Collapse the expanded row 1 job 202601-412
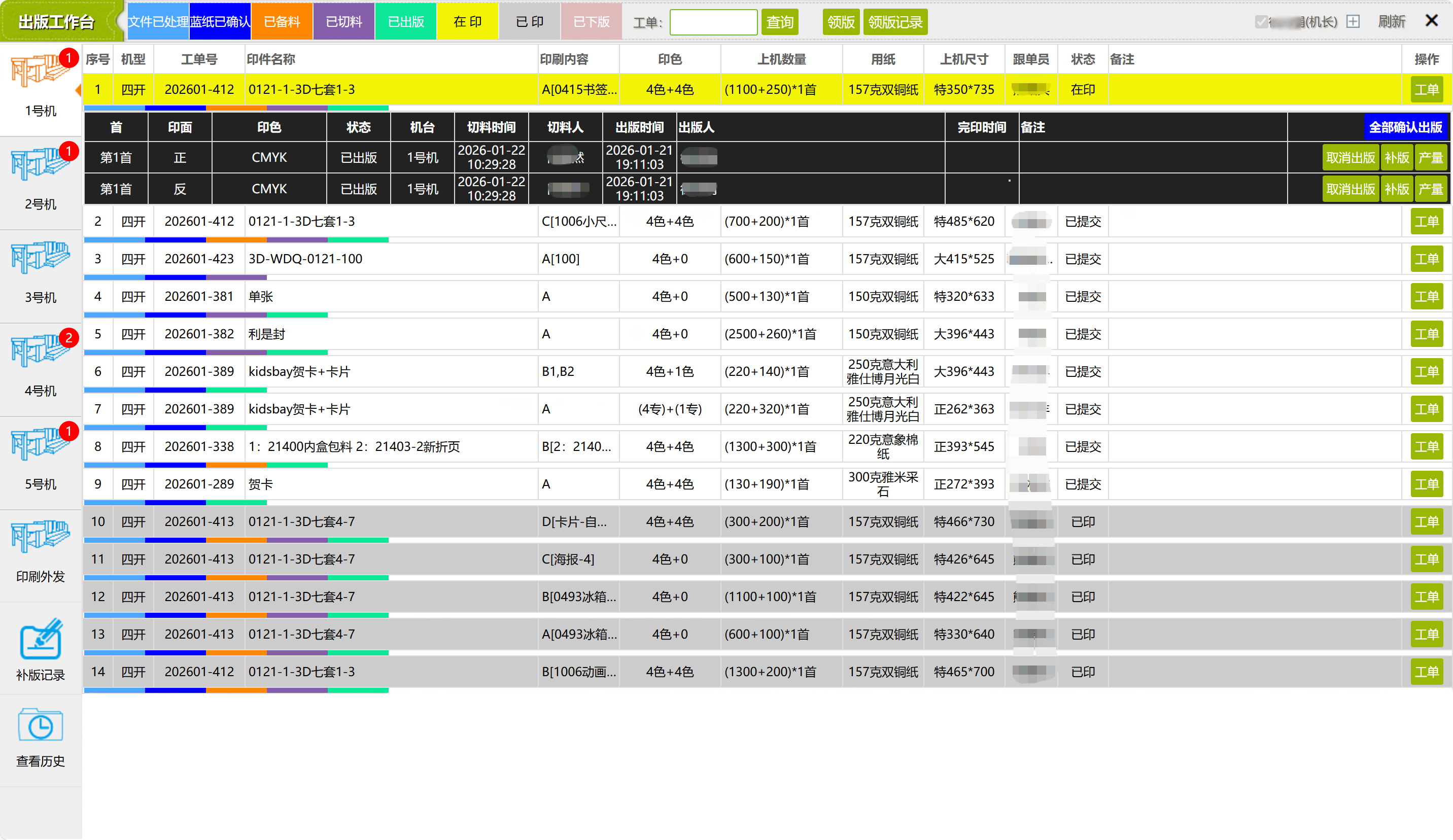The width and height of the screenshot is (1453, 840). [x=199, y=89]
